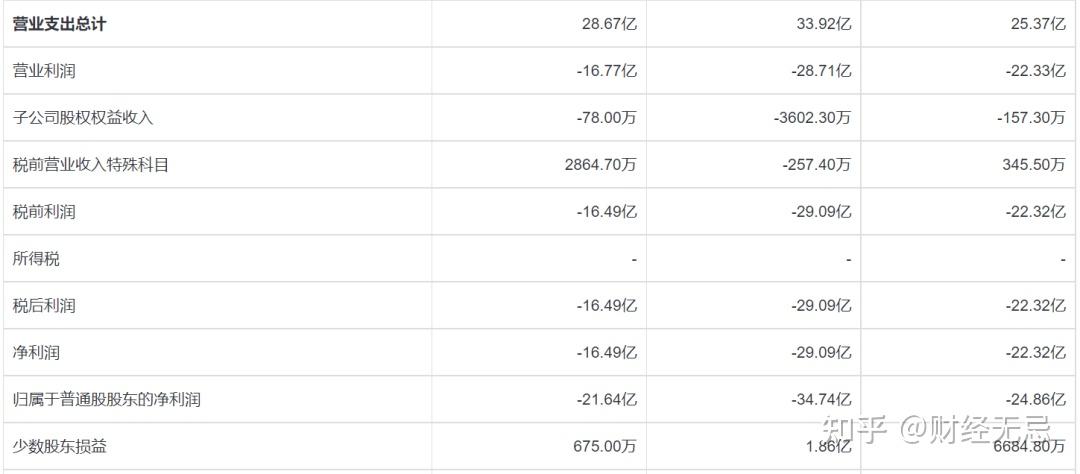
Task: Select the 税前营业收入特殊科目 row label
Action: point(91,165)
